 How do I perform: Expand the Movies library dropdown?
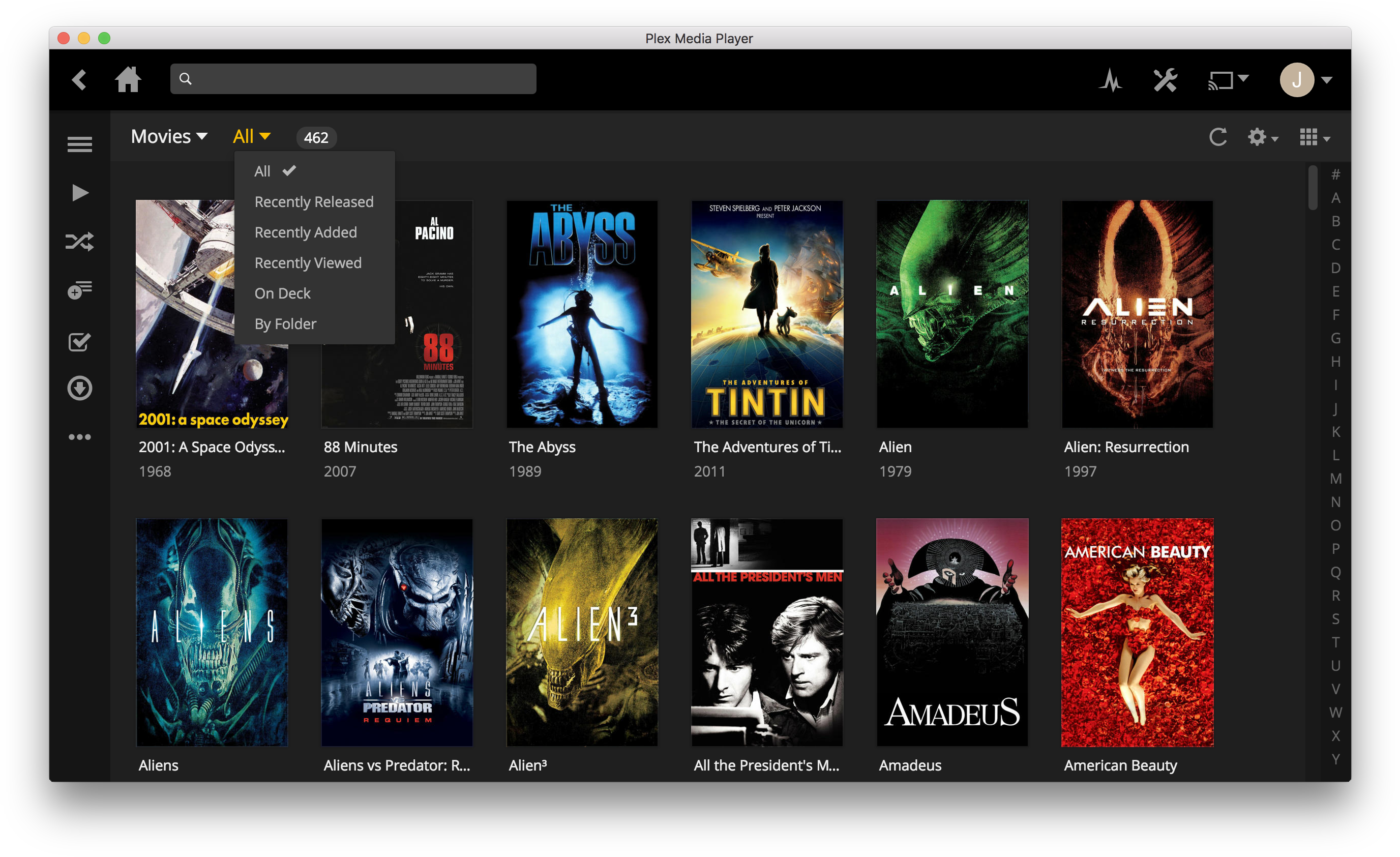click(x=169, y=136)
